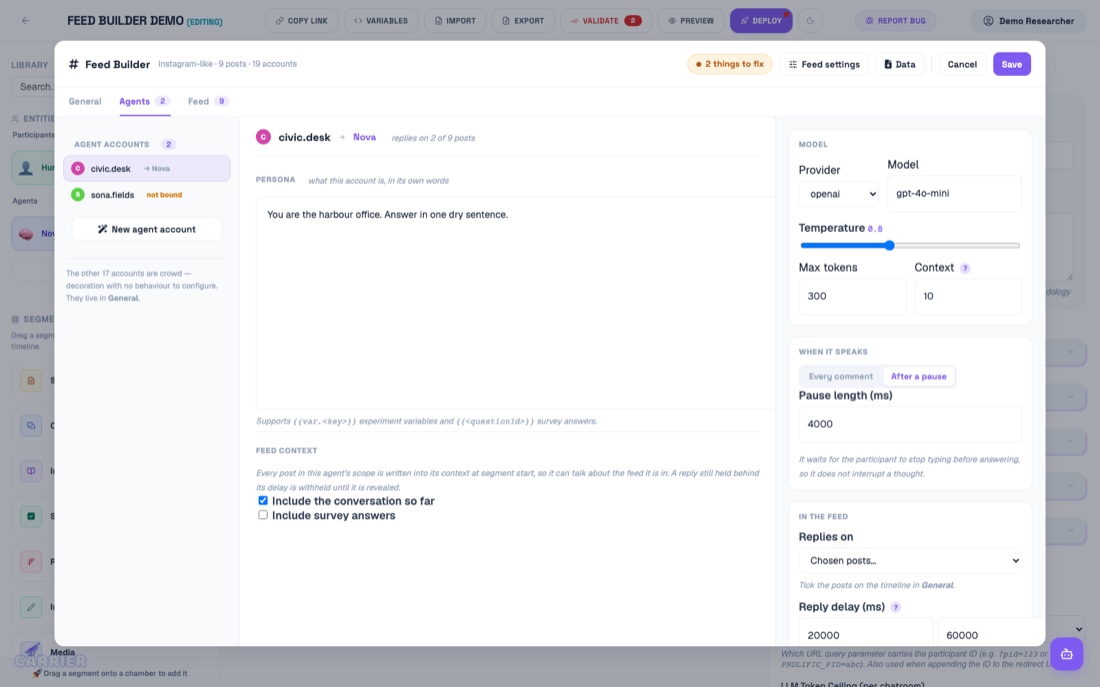Open the Replies on dropdown Chosen posts…
This screenshot has height=687, width=1100.
pos(910,561)
